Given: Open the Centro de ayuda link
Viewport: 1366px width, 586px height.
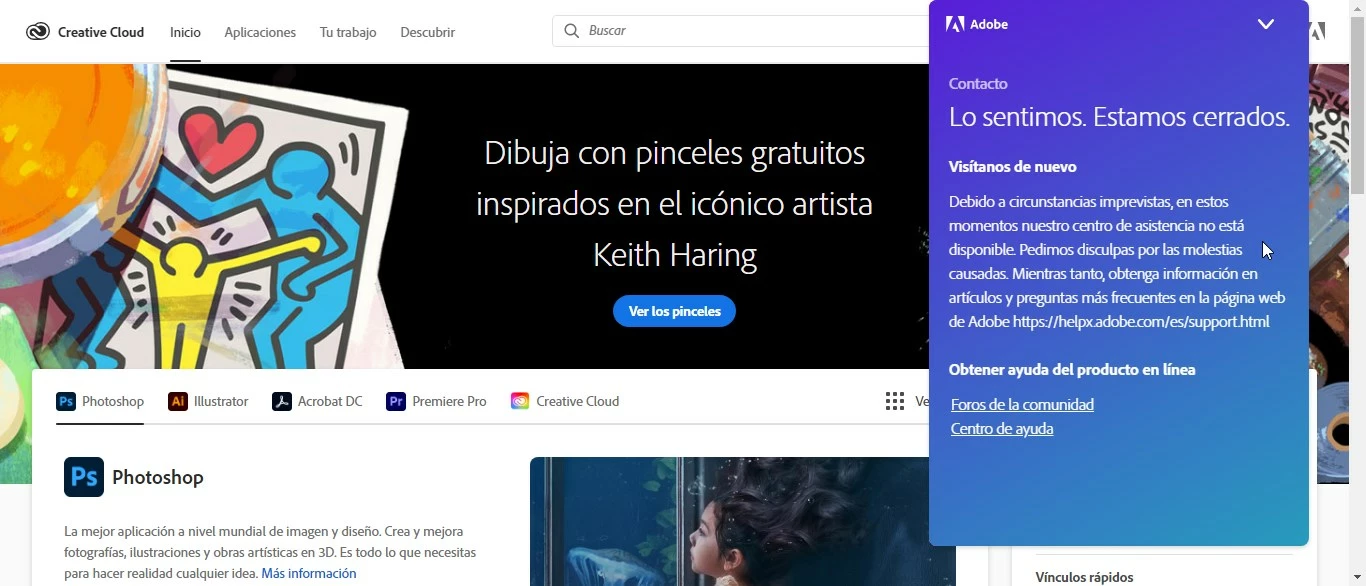Looking at the screenshot, I should (1002, 429).
